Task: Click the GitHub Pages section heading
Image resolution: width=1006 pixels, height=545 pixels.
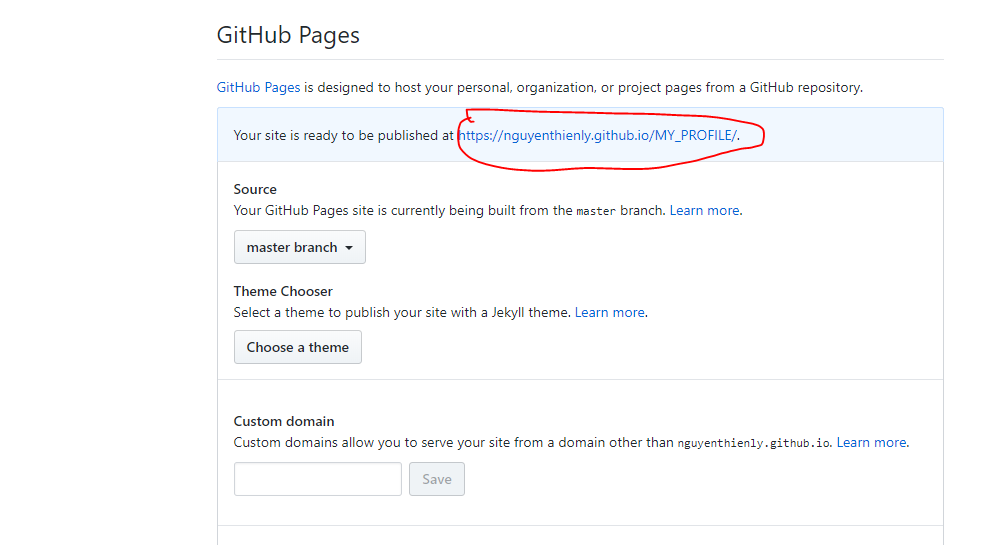Action: click(x=288, y=35)
